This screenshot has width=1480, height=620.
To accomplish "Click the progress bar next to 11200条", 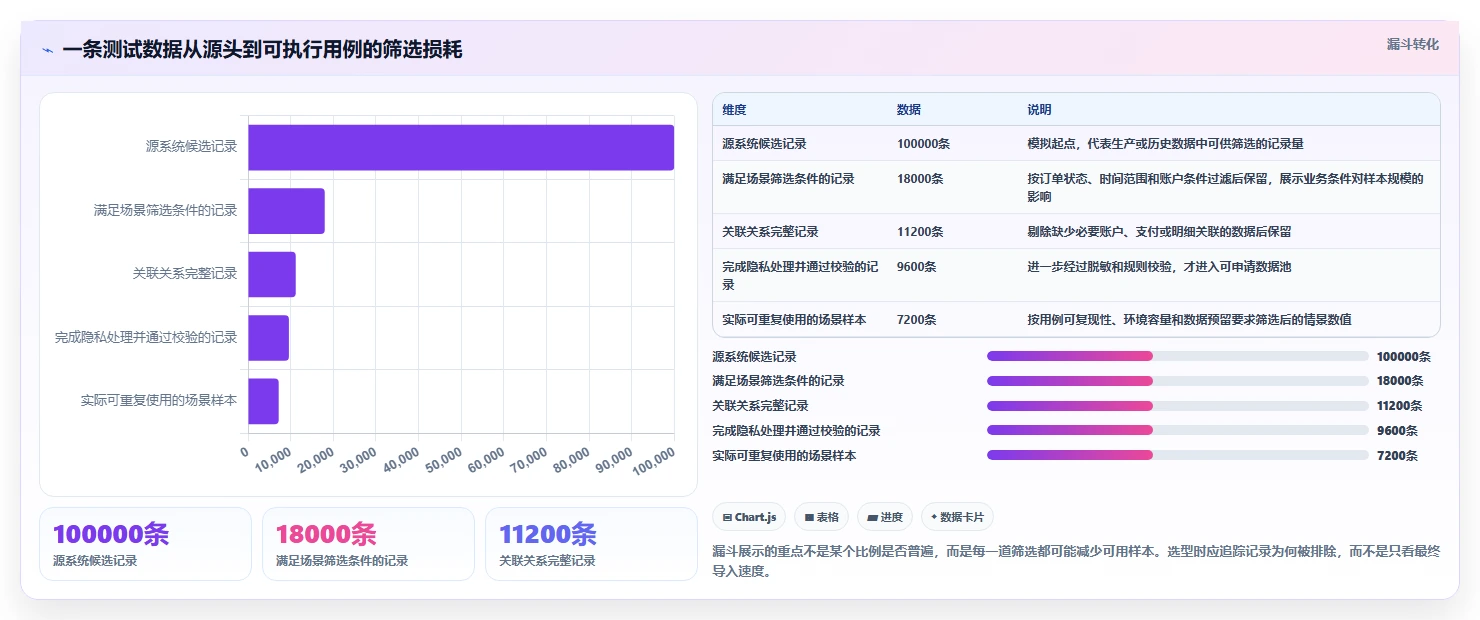I will 1177,406.
